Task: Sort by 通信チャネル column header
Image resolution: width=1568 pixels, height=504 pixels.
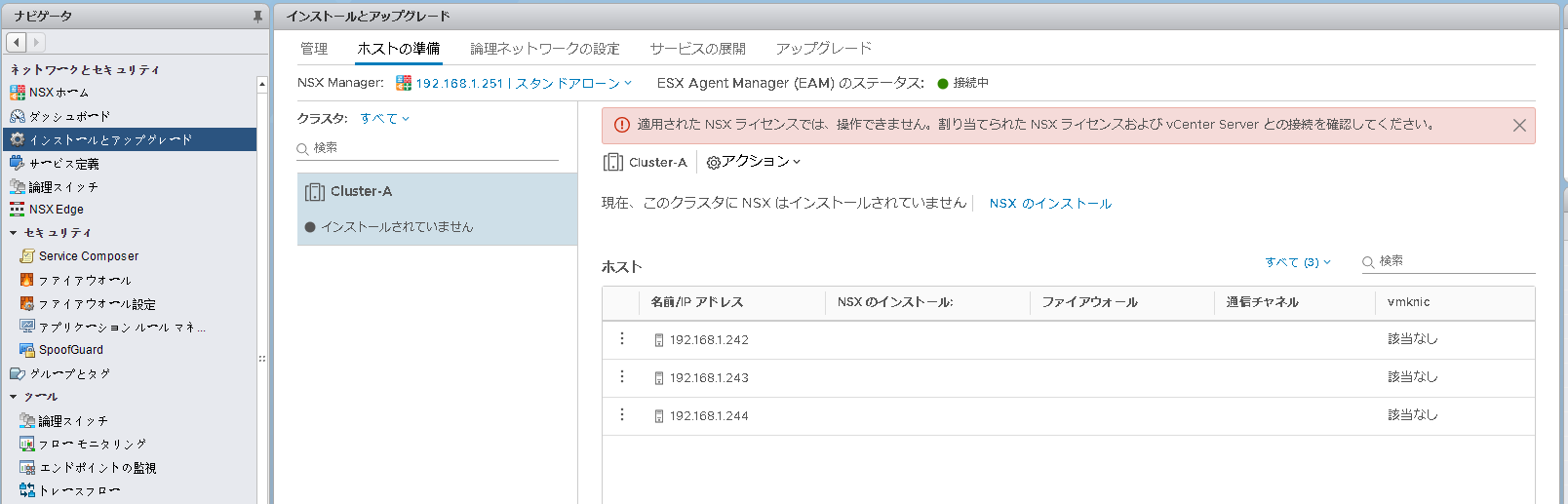Action: pyautogui.click(x=1262, y=302)
